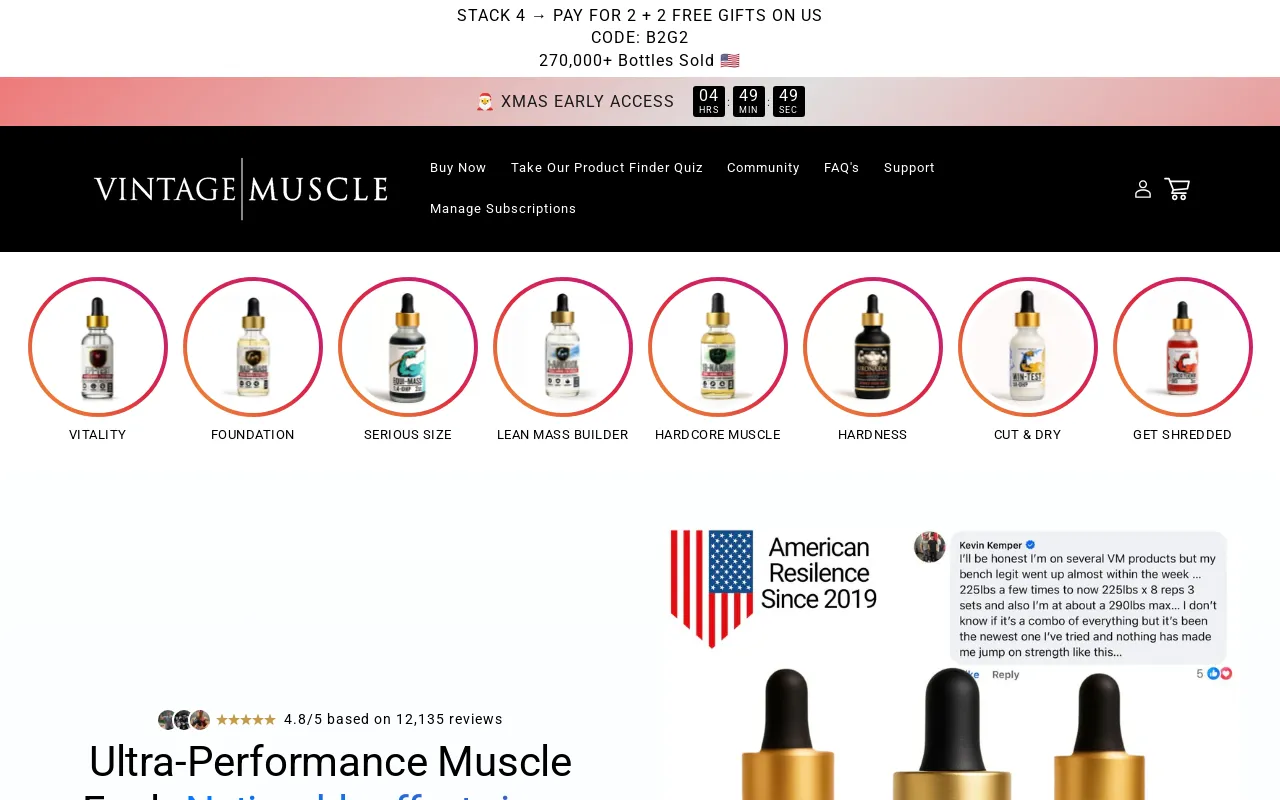Open the account login icon
1280x800 pixels.
1143,189
